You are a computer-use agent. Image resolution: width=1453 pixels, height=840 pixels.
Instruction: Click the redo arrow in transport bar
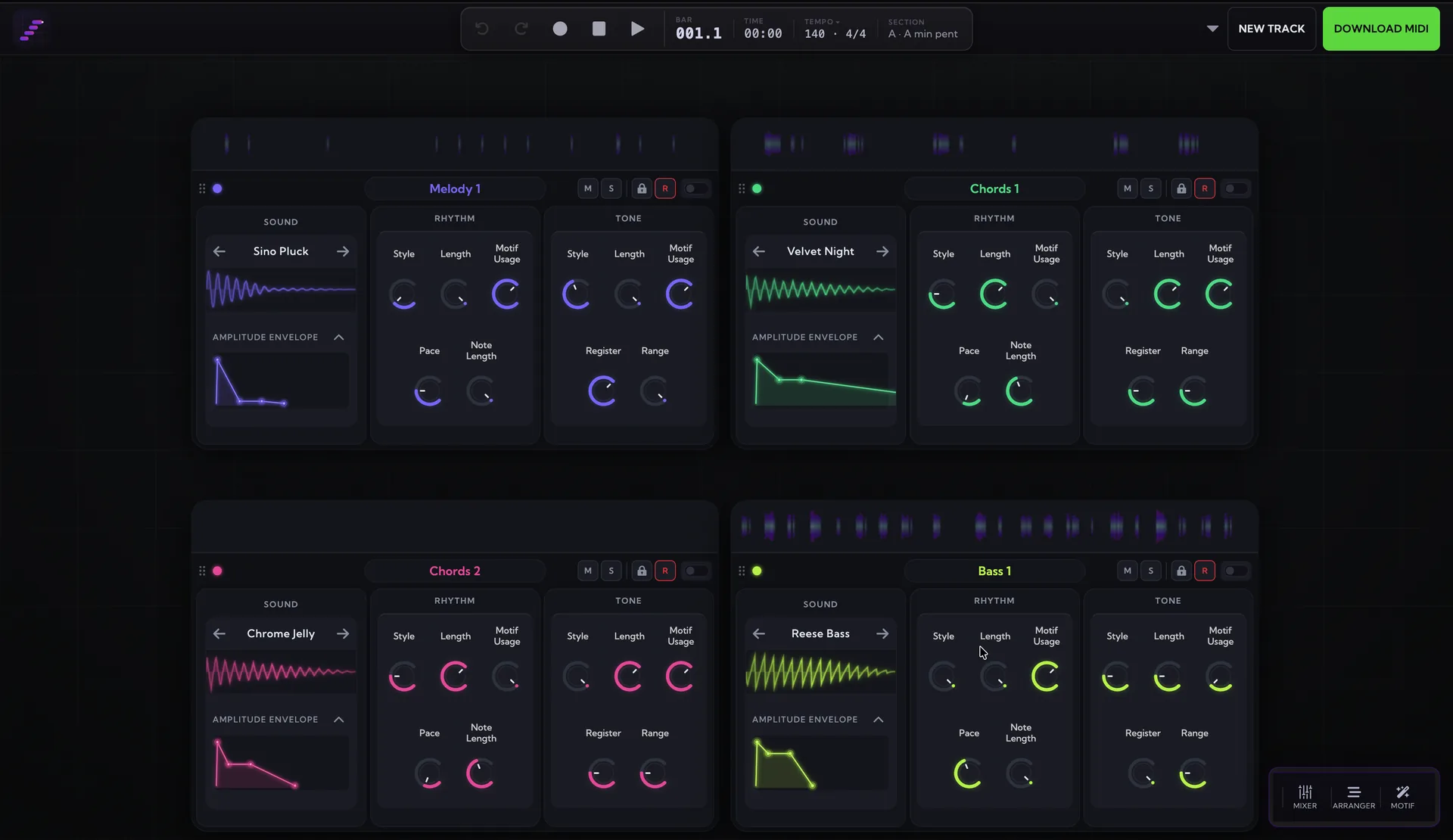coord(521,29)
